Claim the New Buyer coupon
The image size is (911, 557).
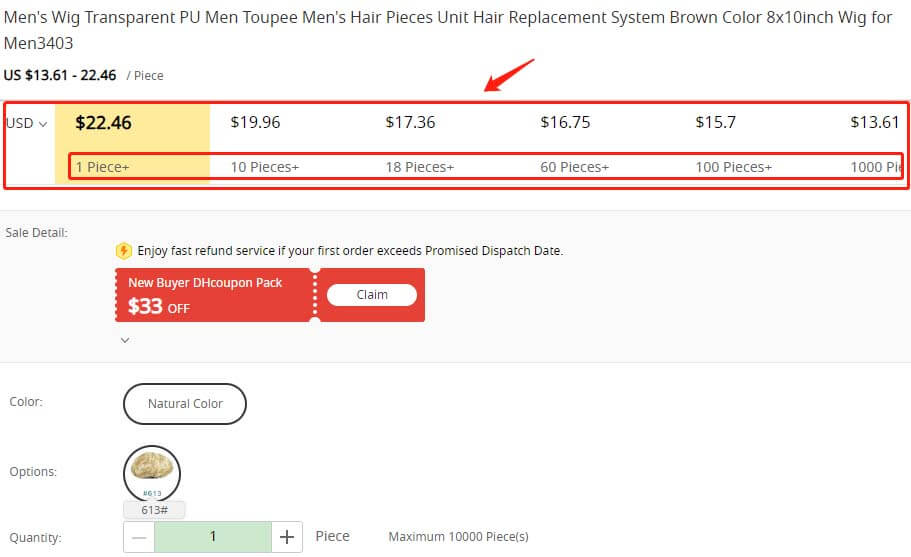click(x=371, y=295)
